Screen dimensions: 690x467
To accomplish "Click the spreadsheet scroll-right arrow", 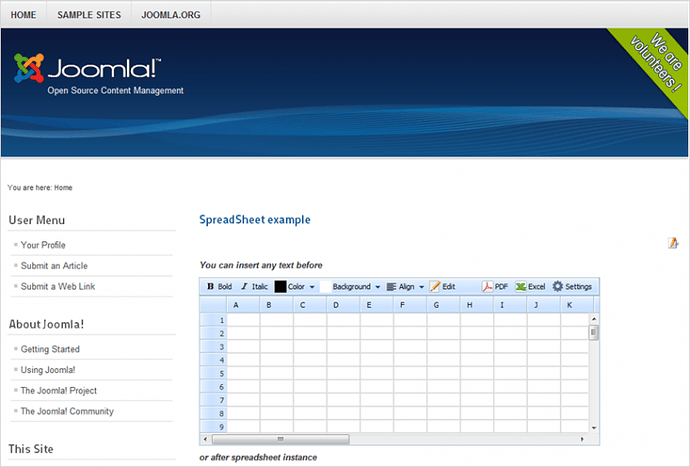I will pyautogui.click(x=582, y=439).
